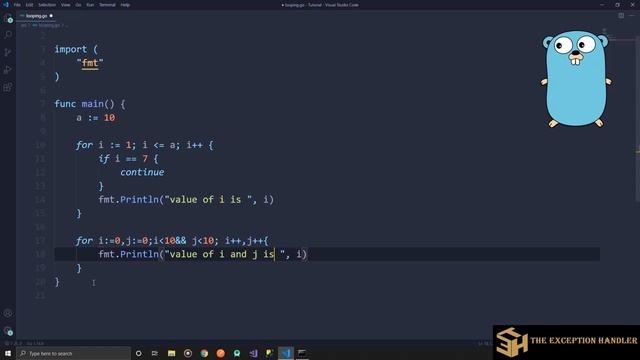Click the unsaved dot on looping.go tab

(51, 16)
